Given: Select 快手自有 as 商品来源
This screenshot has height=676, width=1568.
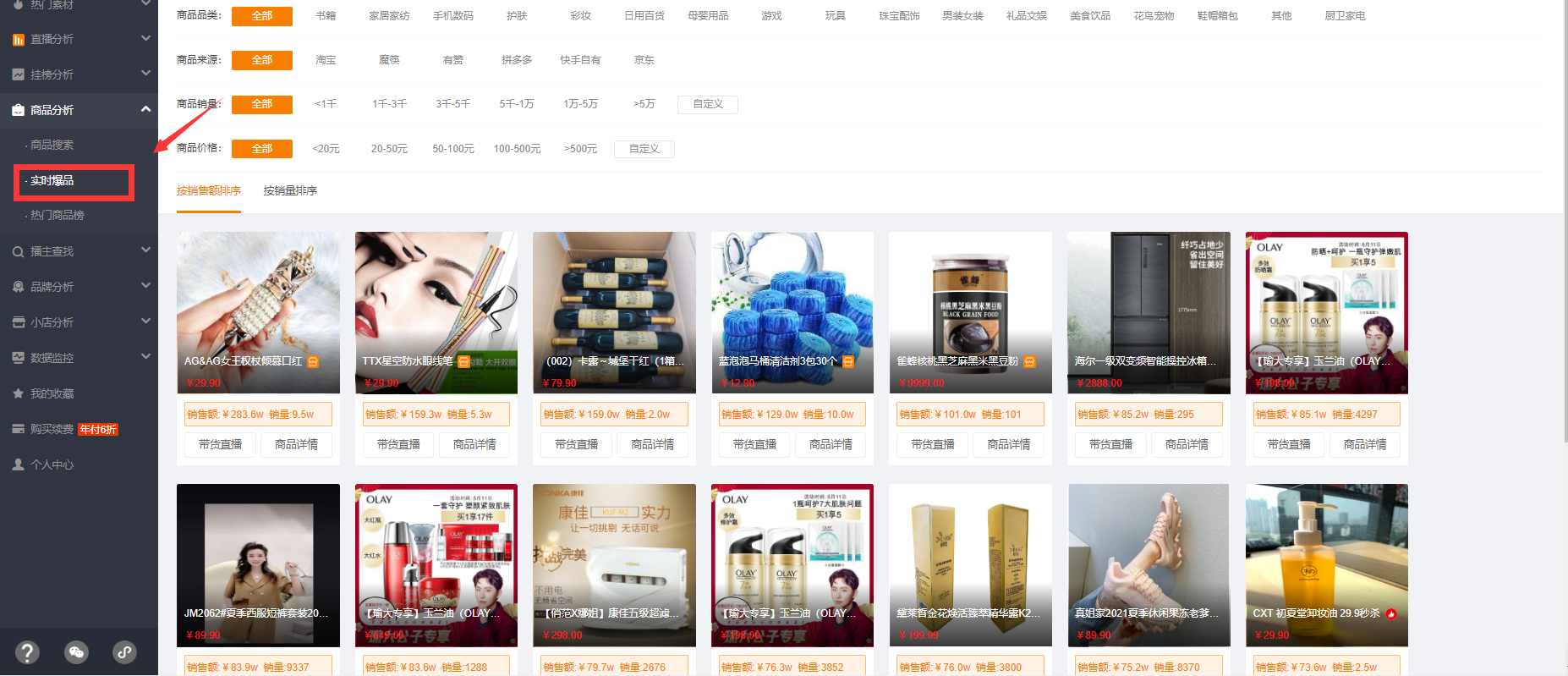Looking at the screenshot, I should tap(580, 60).
